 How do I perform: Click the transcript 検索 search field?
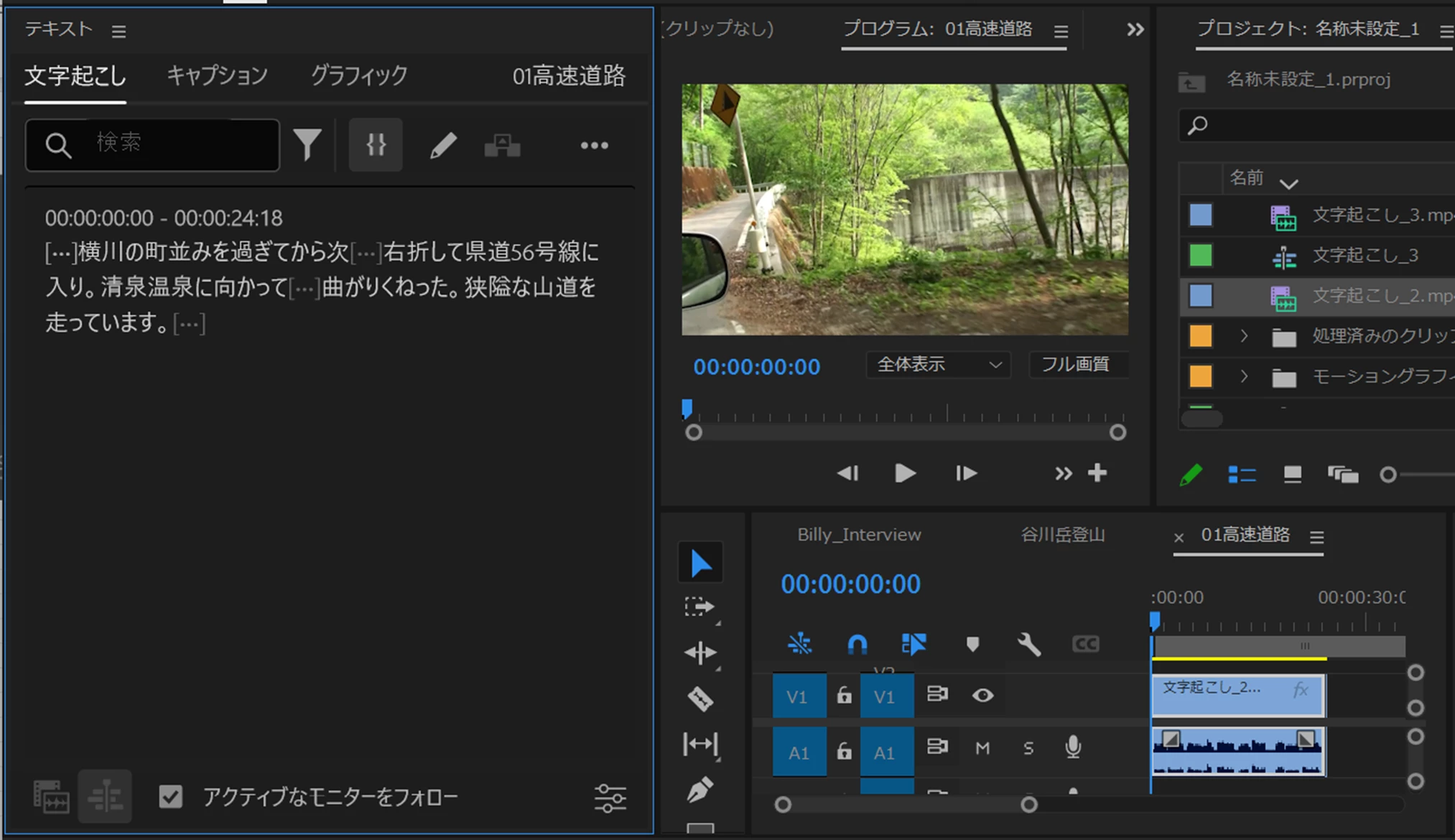(x=180, y=144)
